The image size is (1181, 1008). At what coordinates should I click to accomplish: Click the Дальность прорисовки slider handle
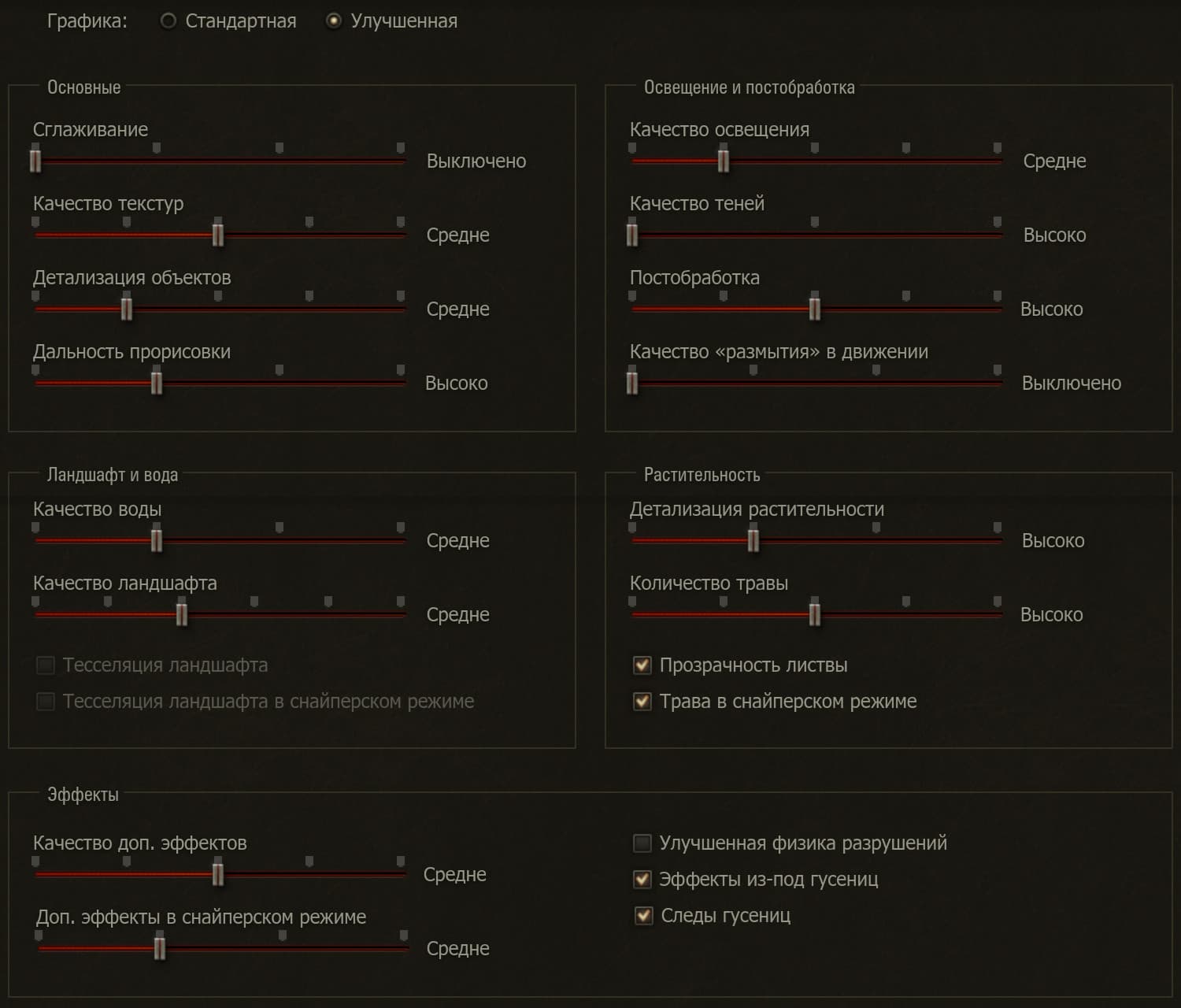point(157,383)
